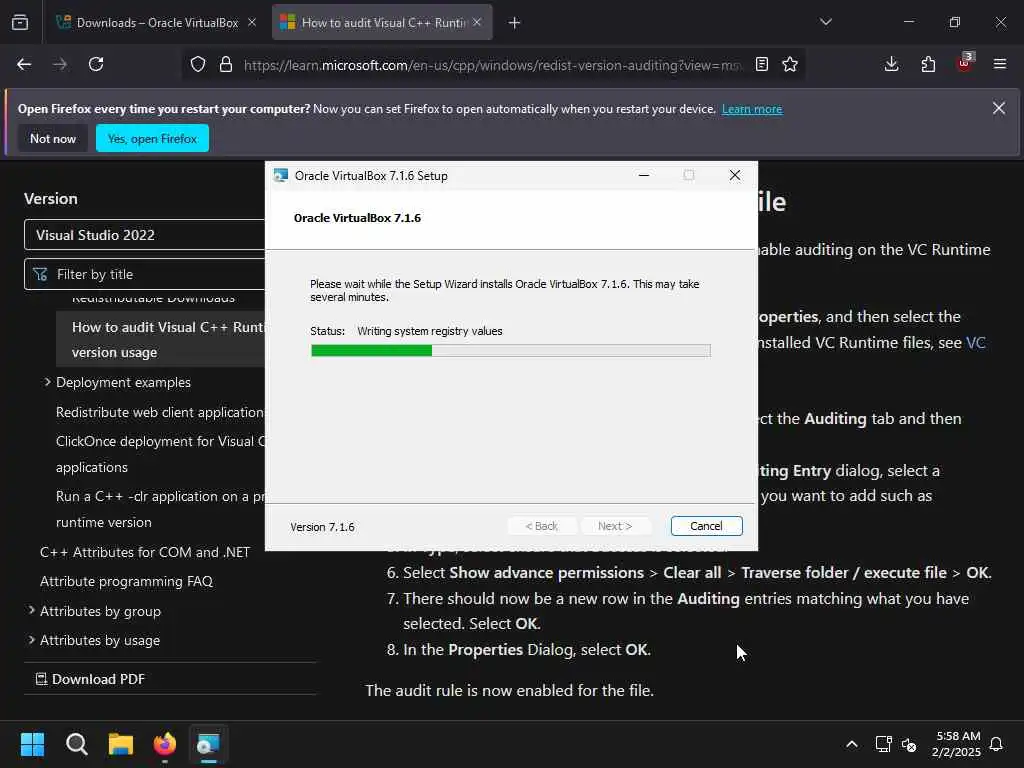Click the installer progress bar
The height and width of the screenshot is (768, 1024).
click(511, 351)
